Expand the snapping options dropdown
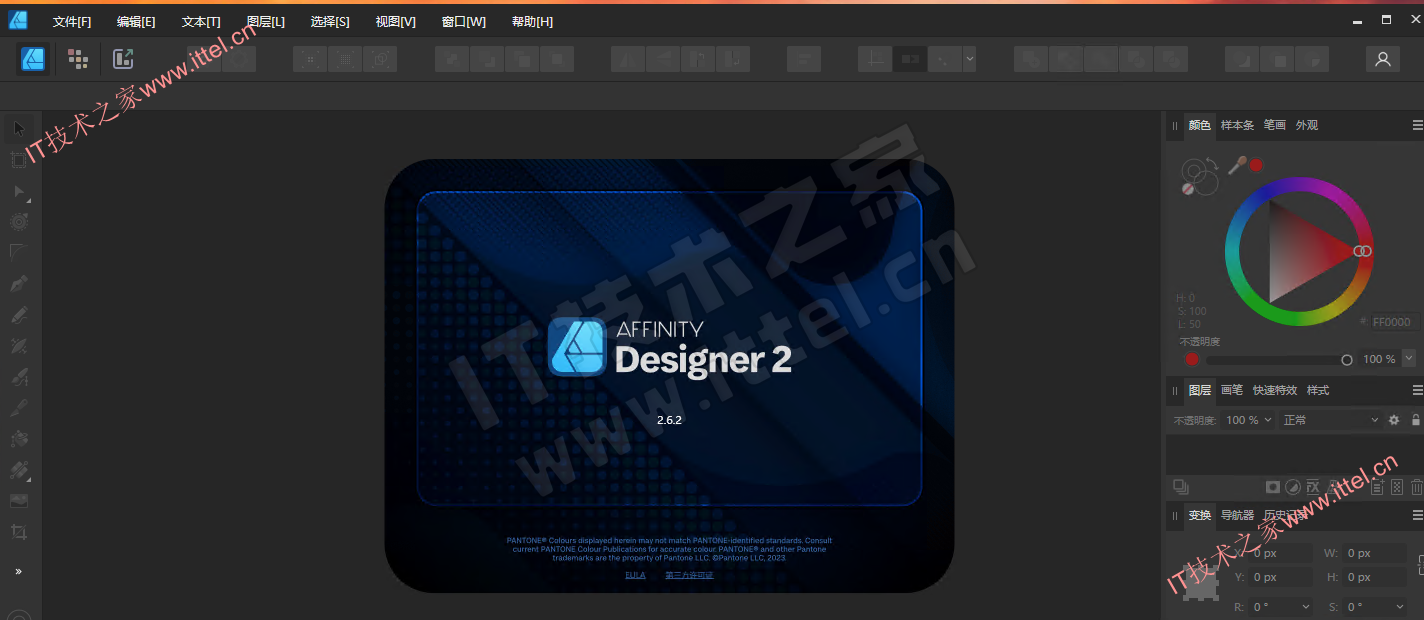 969,59
